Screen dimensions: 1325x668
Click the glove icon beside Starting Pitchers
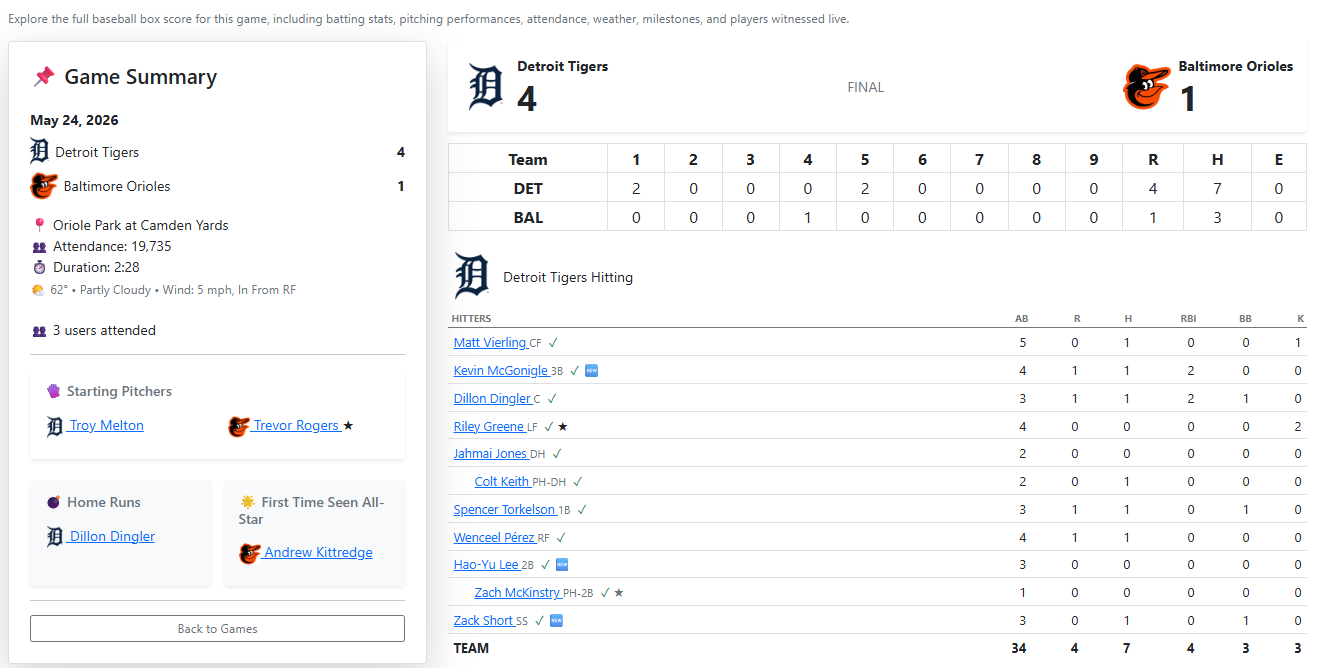click(54, 391)
